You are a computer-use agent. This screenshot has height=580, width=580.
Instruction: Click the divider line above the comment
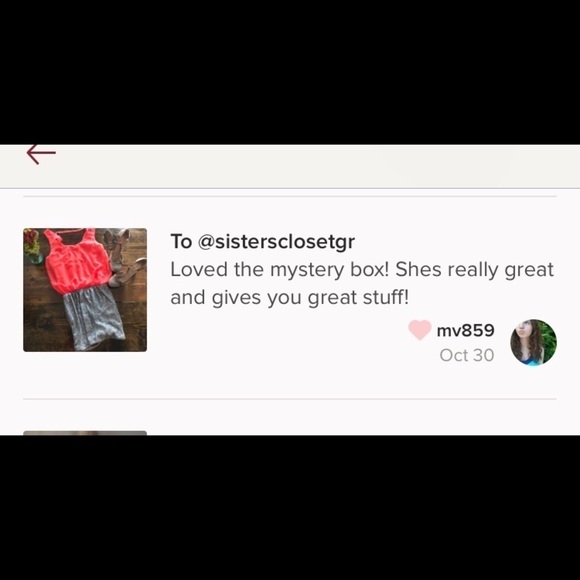pyautogui.click(x=290, y=196)
